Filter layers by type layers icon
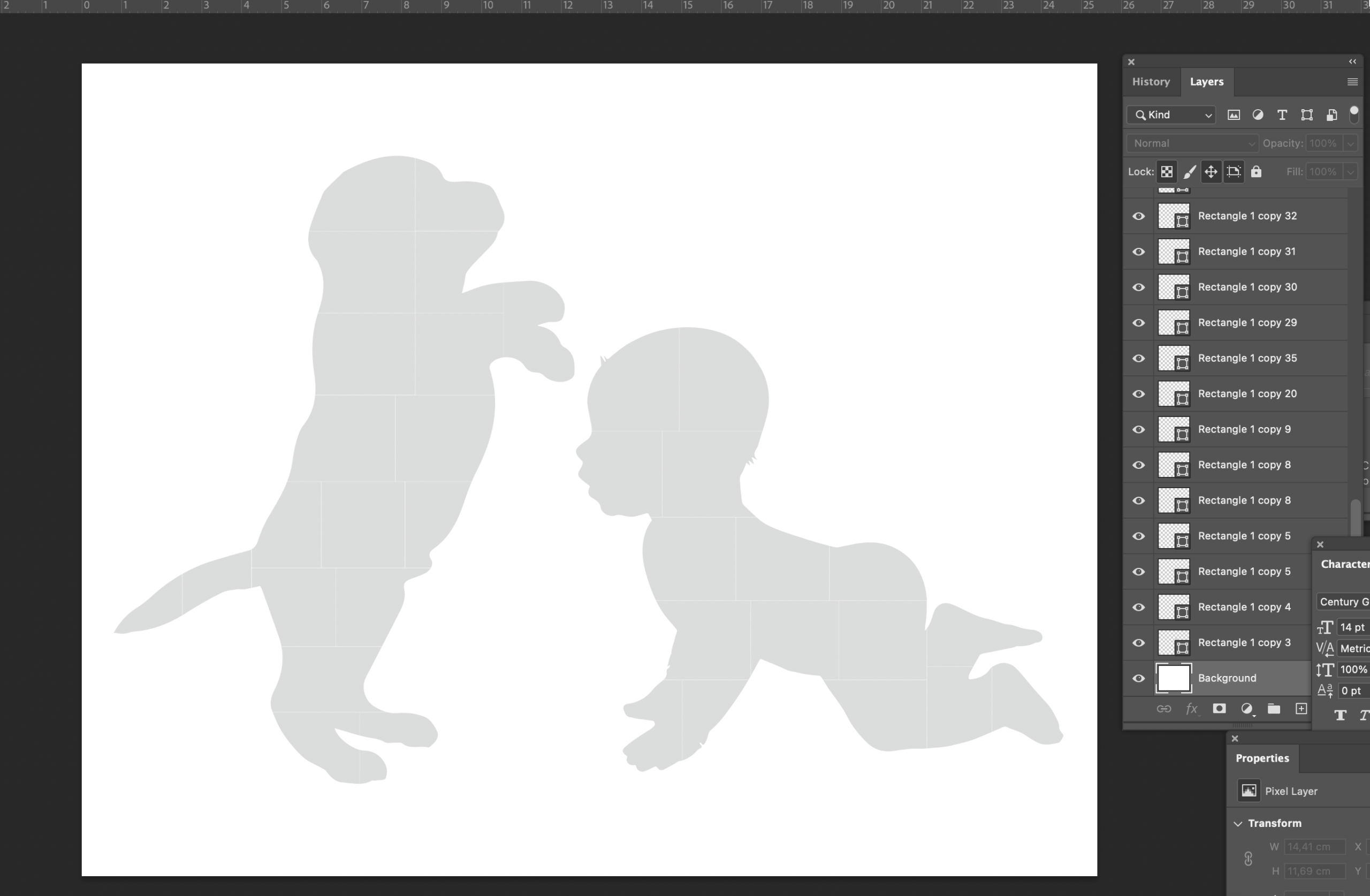Image resolution: width=1370 pixels, height=896 pixels. tap(1282, 115)
